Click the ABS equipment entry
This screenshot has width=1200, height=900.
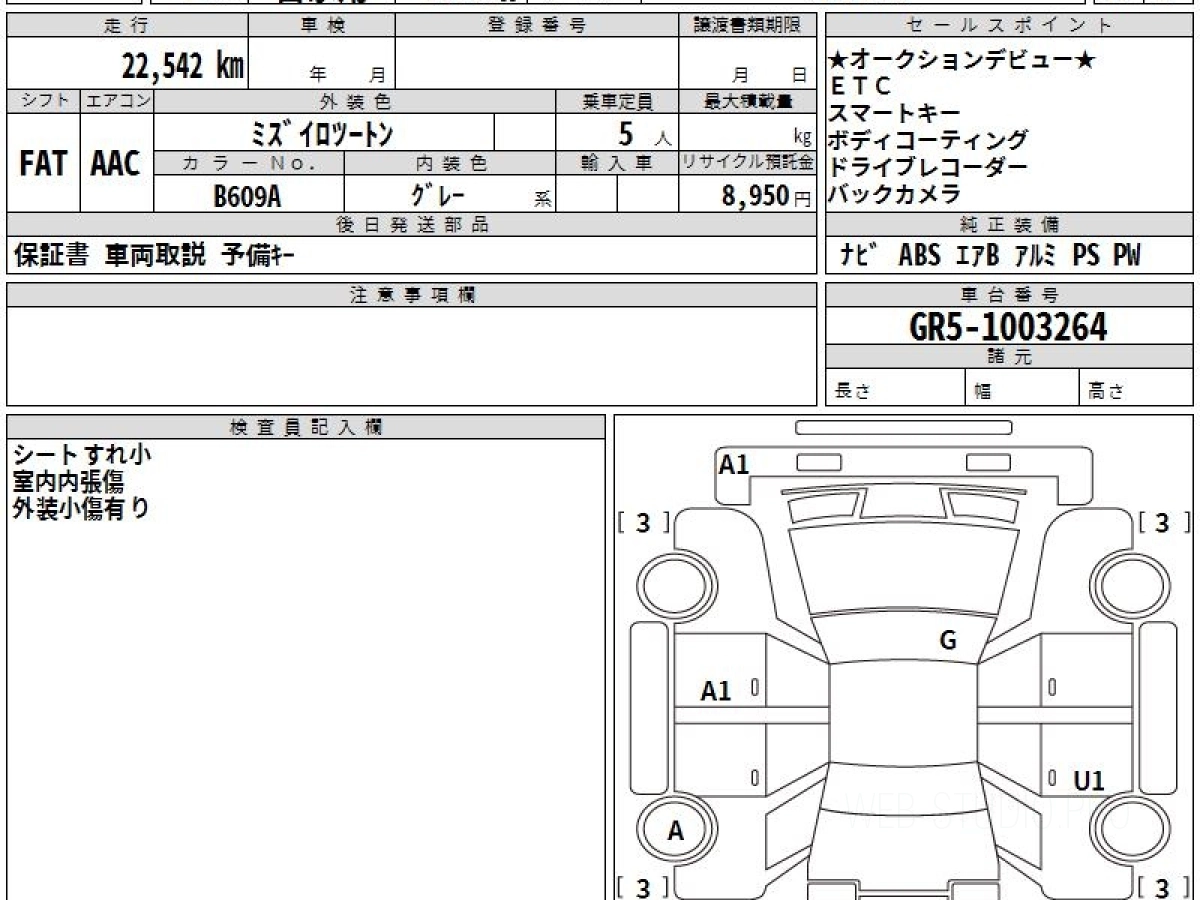[x=919, y=256]
